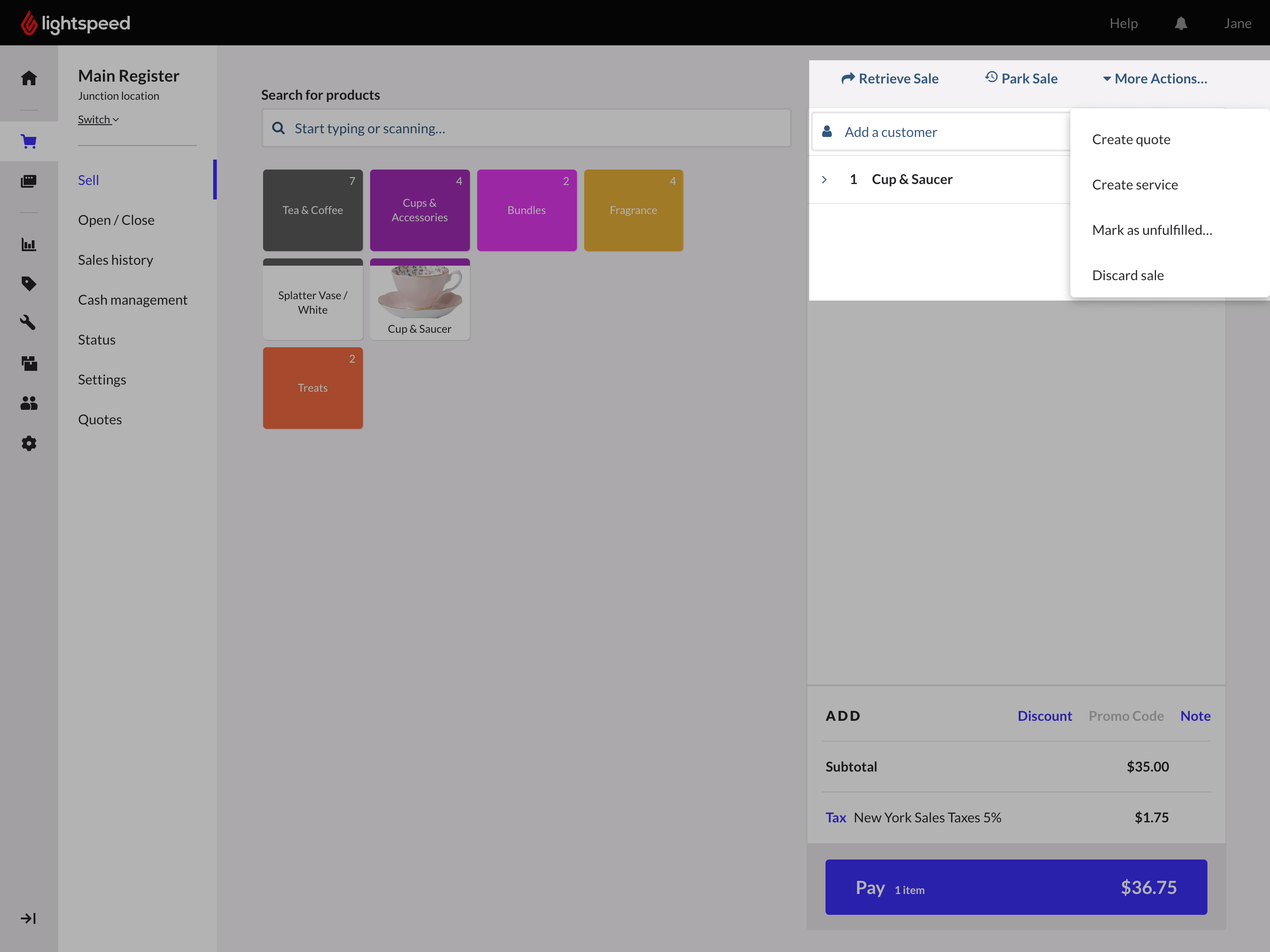This screenshot has height=952, width=1270.
Task: Open the wrench Services icon
Action: (x=29, y=322)
